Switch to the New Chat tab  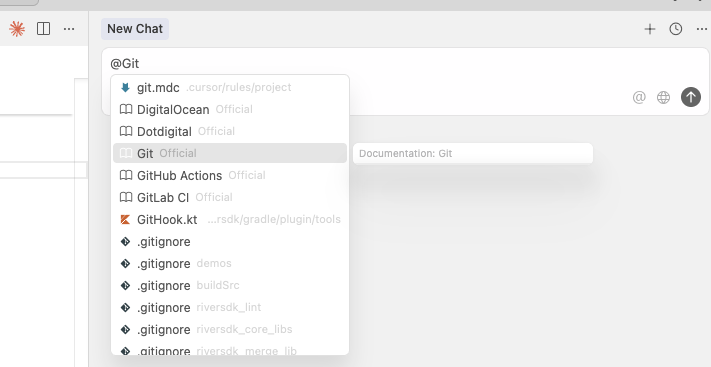pyautogui.click(x=135, y=29)
